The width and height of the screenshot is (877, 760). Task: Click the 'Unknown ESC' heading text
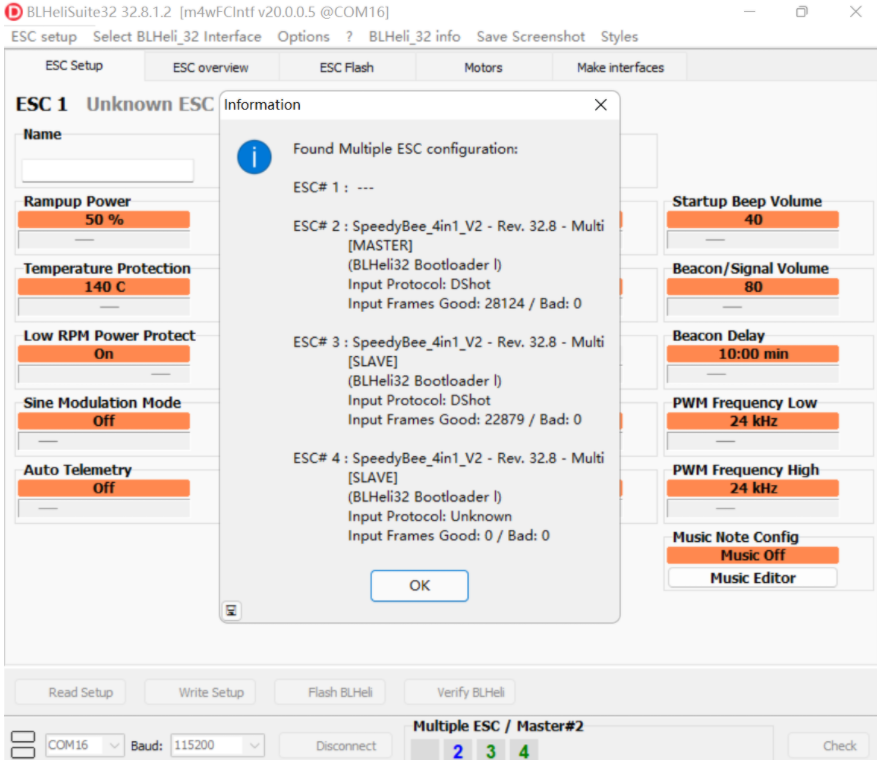pyautogui.click(x=150, y=105)
